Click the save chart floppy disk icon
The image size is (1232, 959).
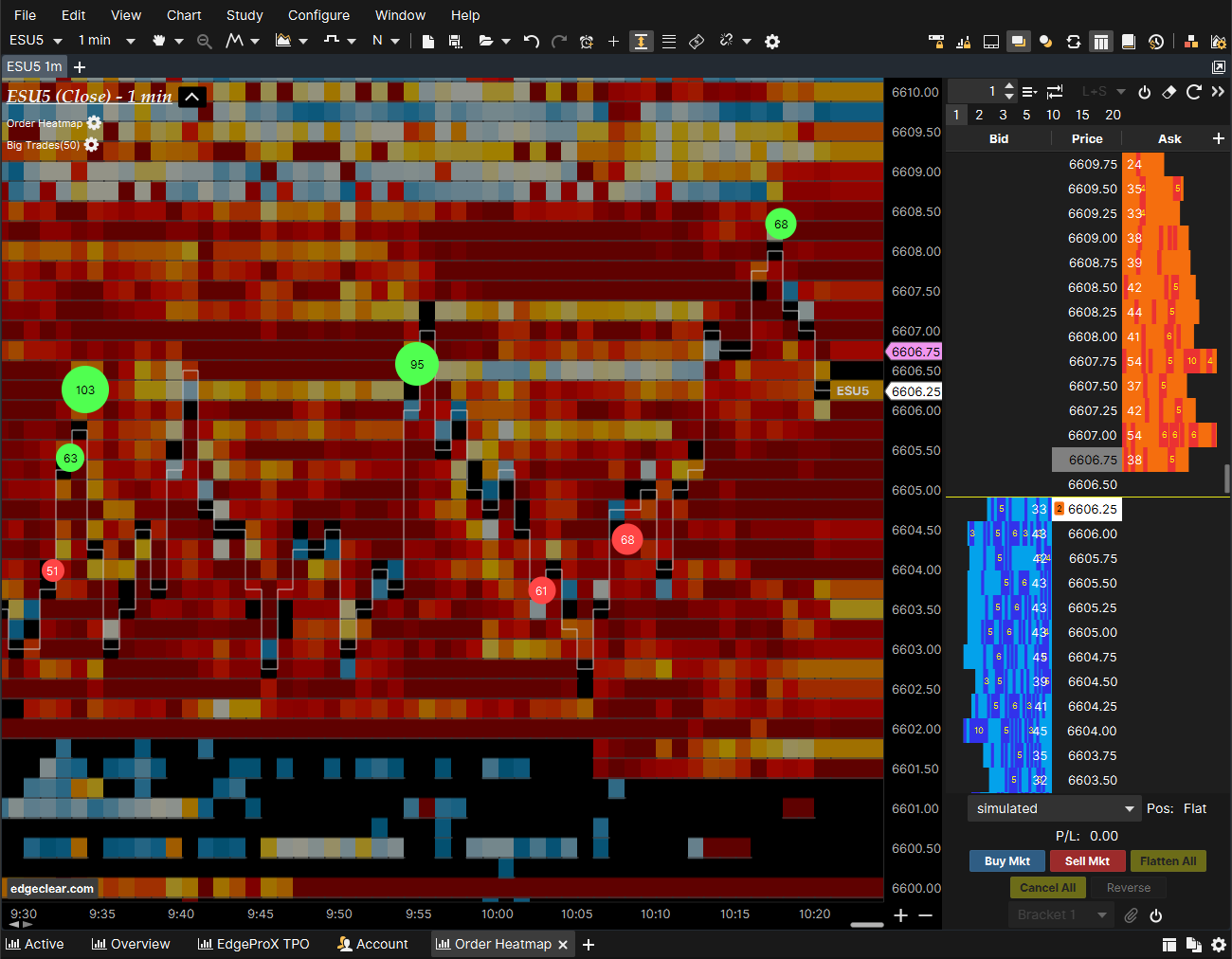[456, 41]
